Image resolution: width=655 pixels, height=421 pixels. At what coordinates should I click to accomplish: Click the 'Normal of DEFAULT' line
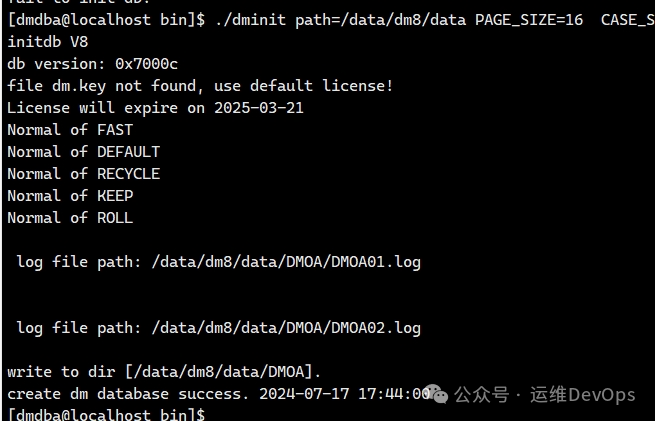click(x=84, y=152)
